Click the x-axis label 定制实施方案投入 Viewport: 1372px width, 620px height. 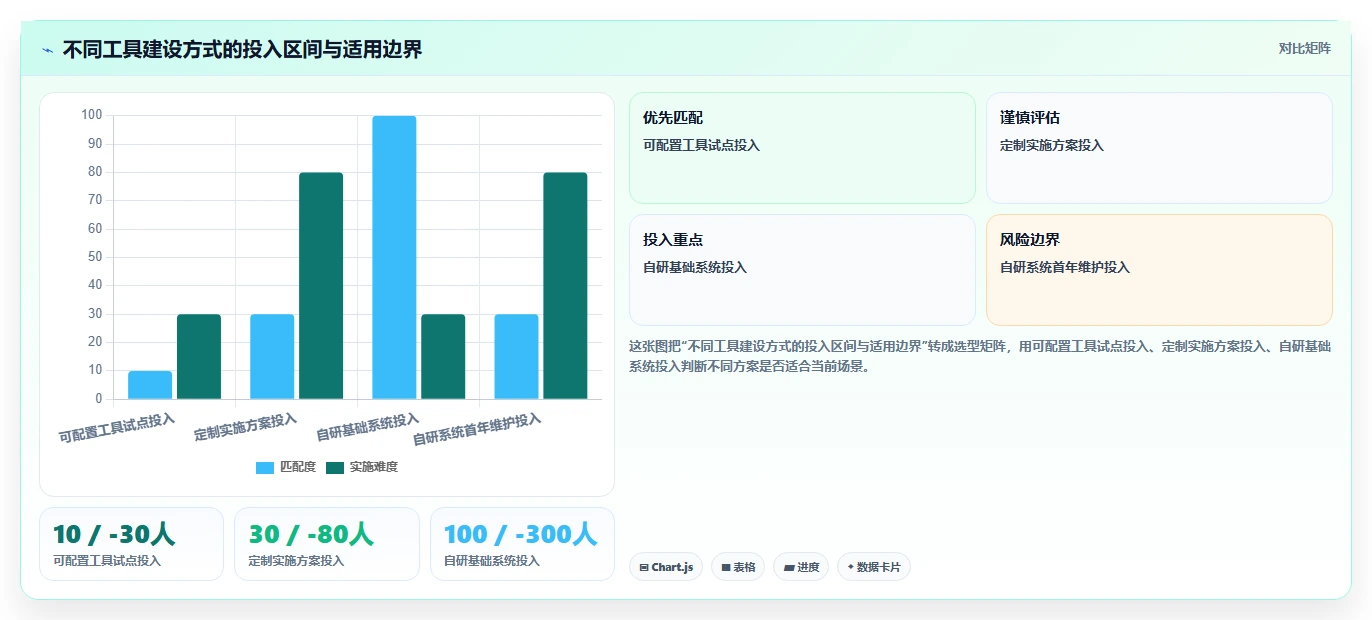click(246, 427)
